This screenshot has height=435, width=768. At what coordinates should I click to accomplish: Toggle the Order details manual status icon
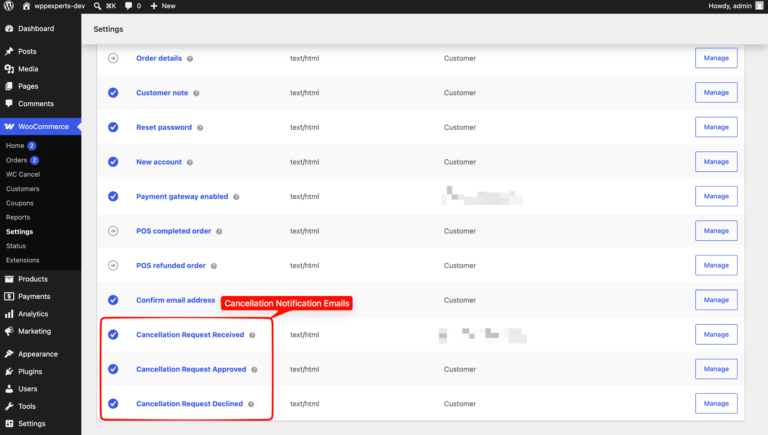click(113, 58)
